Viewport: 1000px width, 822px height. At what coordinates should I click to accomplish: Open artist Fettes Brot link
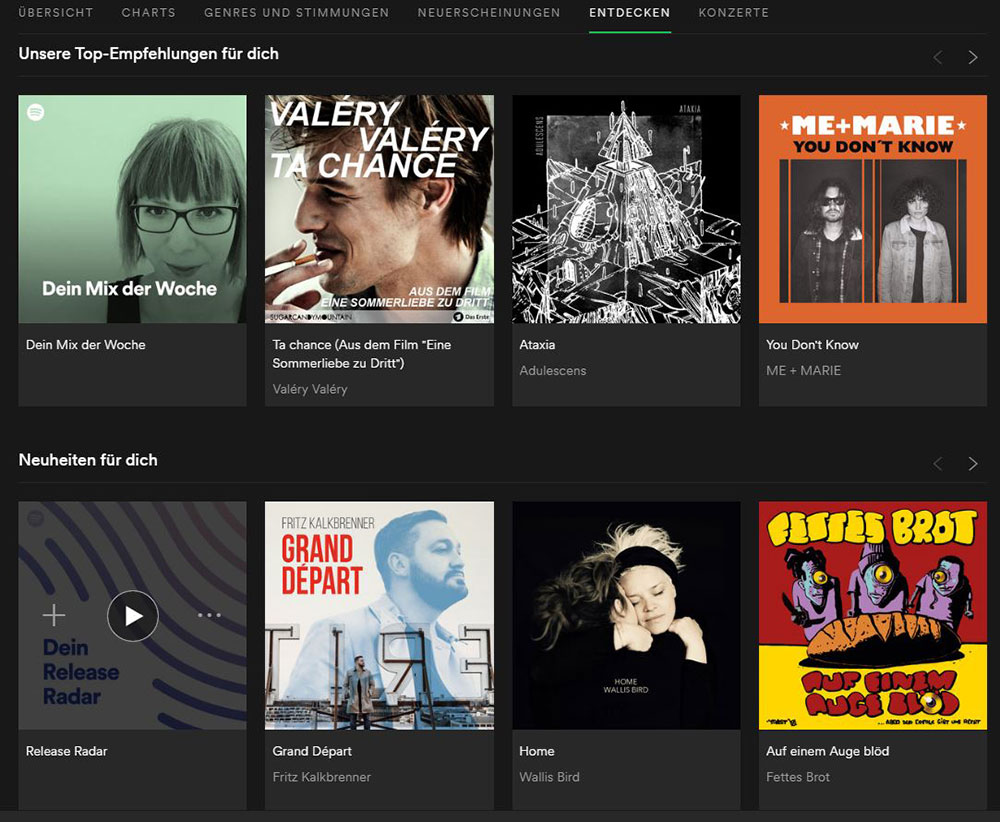[x=798, y=777]
